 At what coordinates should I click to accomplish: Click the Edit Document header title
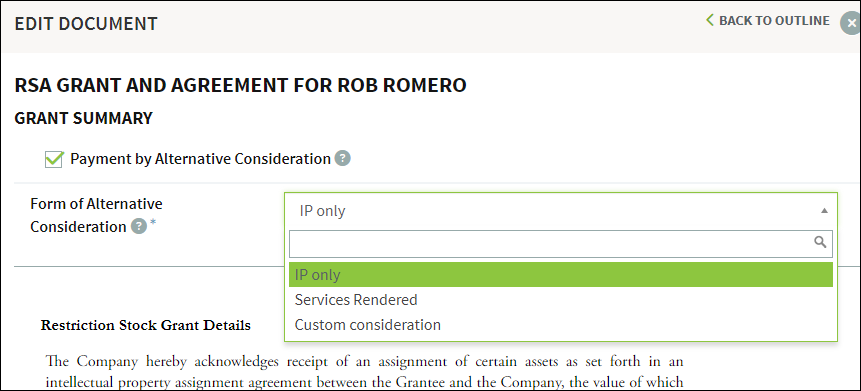(86, 24)
